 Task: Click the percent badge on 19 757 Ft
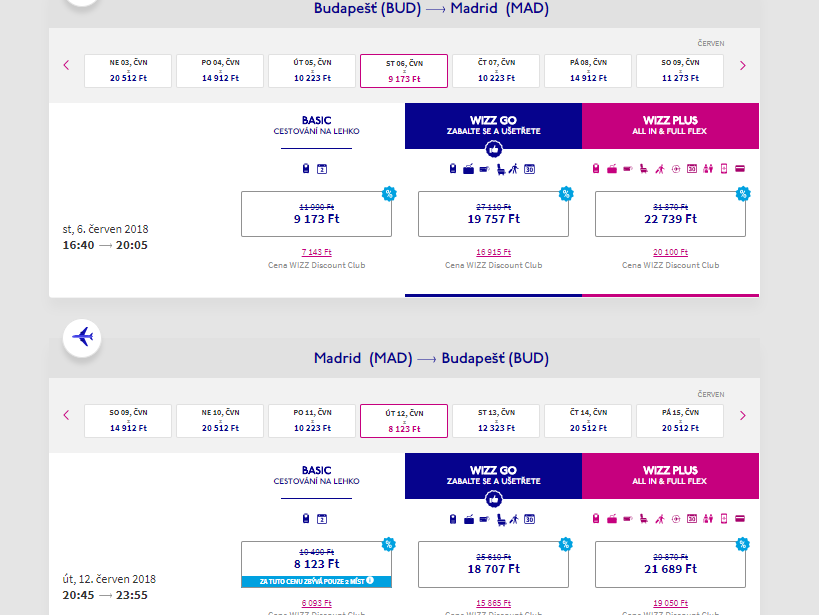[566, 193]
